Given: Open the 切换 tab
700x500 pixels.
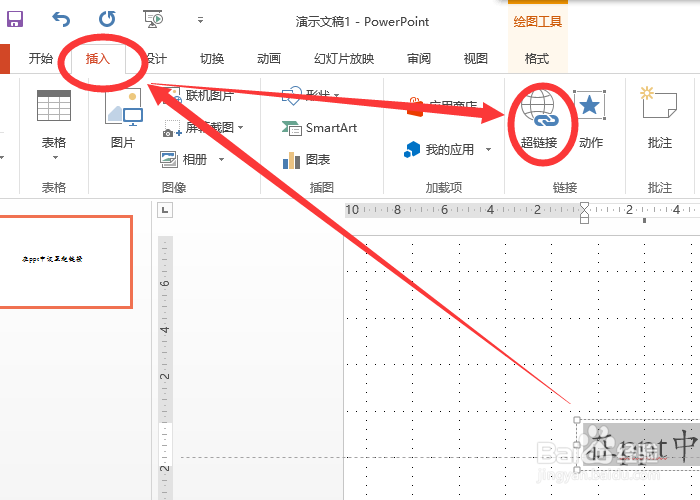Looking at the screenshot, I should (212, 58).
